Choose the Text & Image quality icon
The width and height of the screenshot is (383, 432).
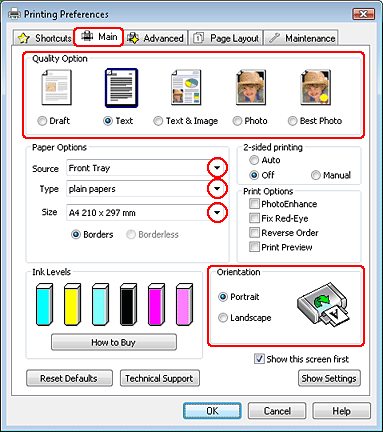point(186,87)
